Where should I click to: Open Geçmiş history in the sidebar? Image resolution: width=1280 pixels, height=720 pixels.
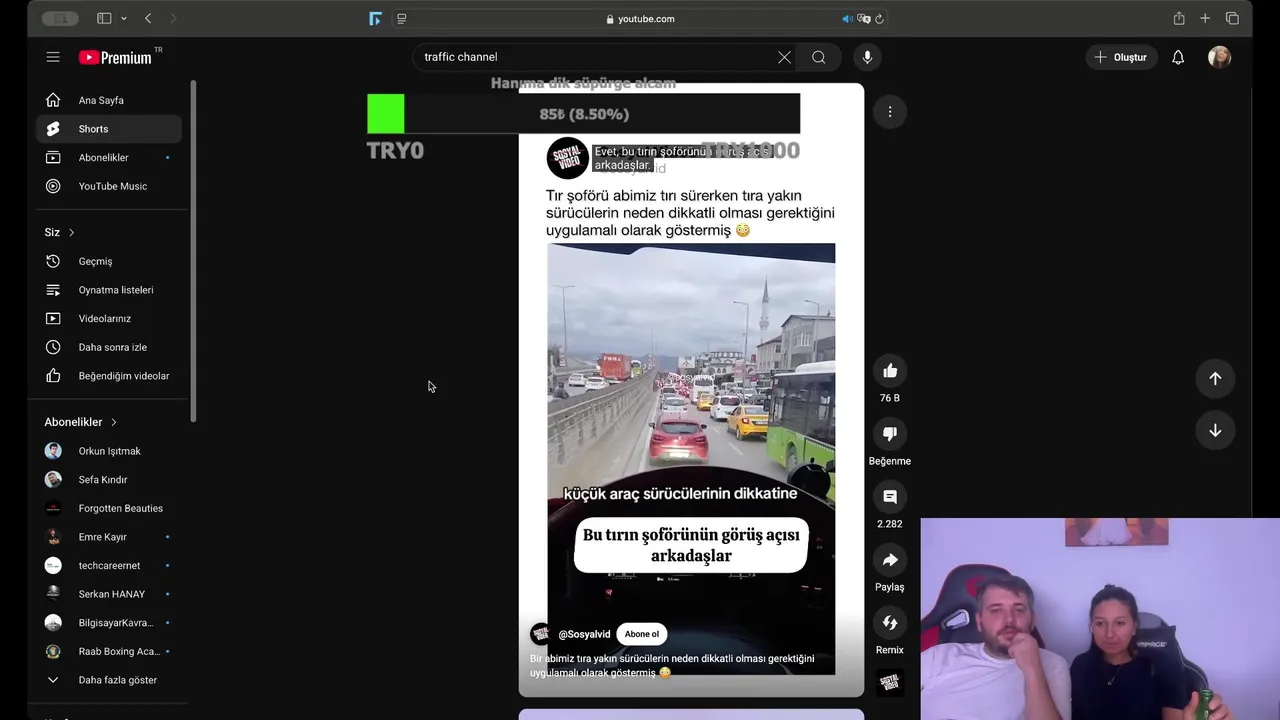(x=109, y=261)
